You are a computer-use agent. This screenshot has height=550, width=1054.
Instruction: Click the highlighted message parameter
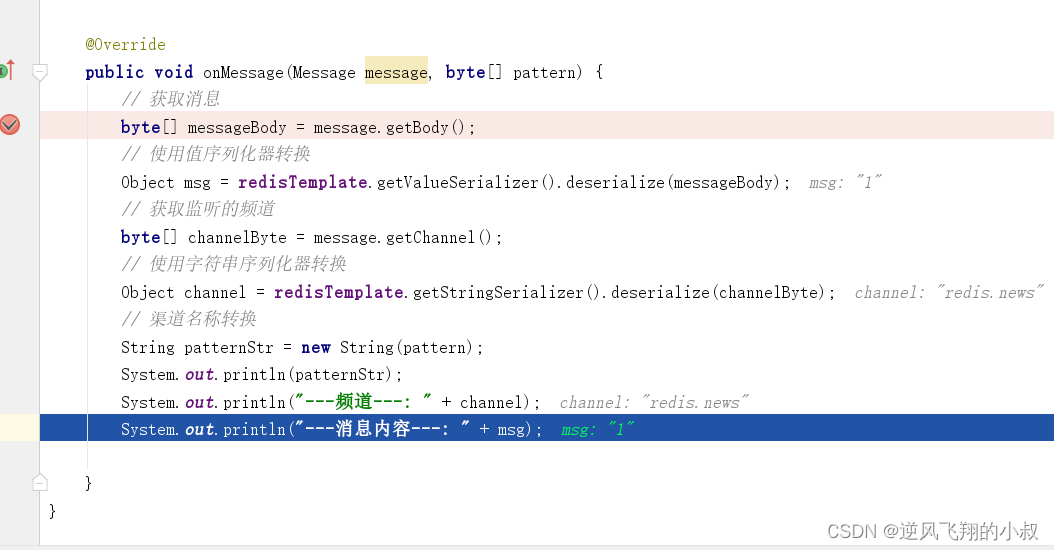click(x=397, y=72)
